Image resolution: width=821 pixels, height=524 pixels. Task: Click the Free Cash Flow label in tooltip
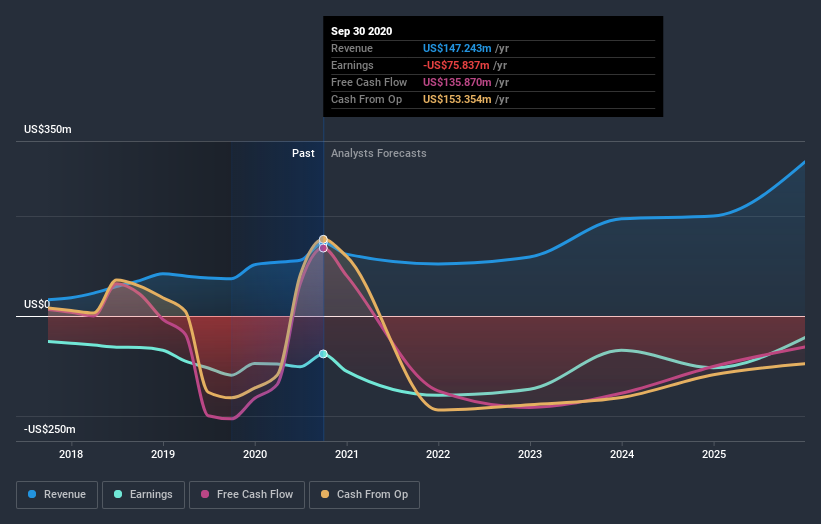(369, 82)
